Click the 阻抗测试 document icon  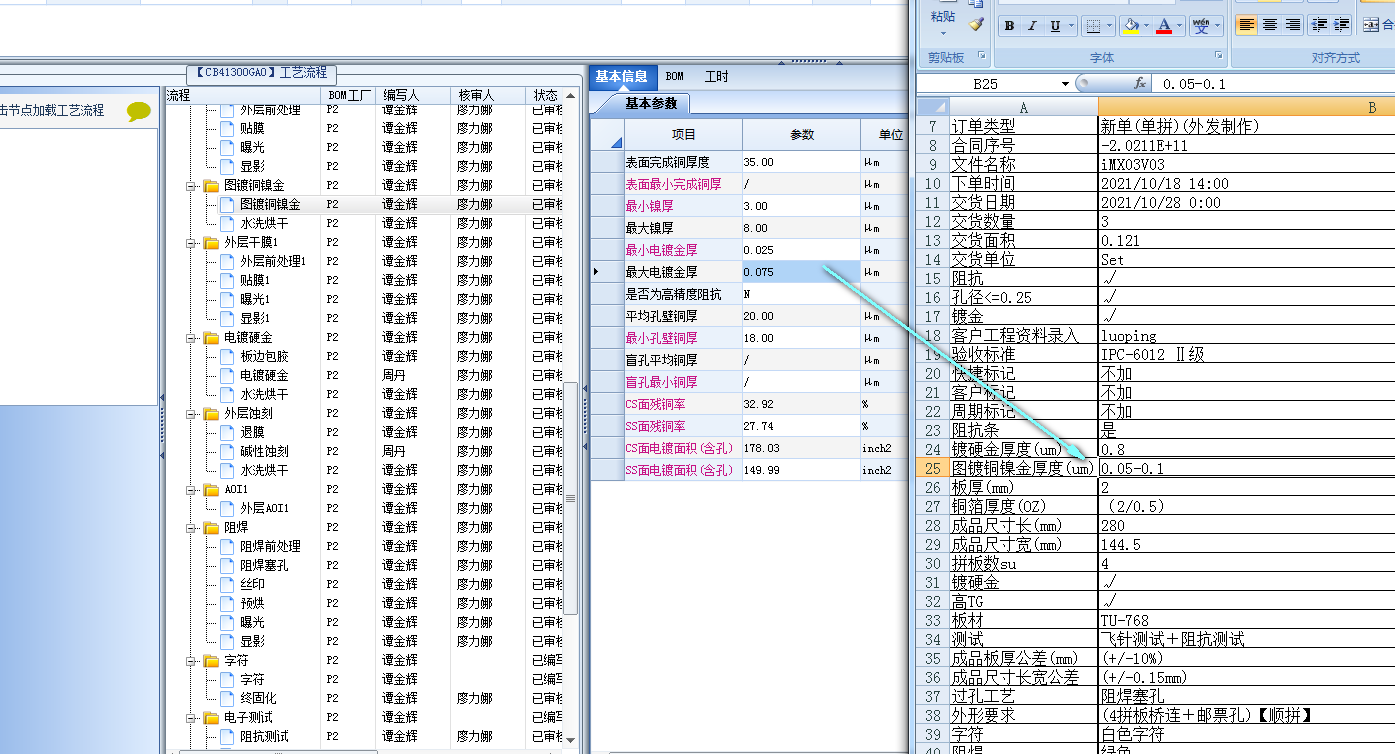(x=227, y=736)
